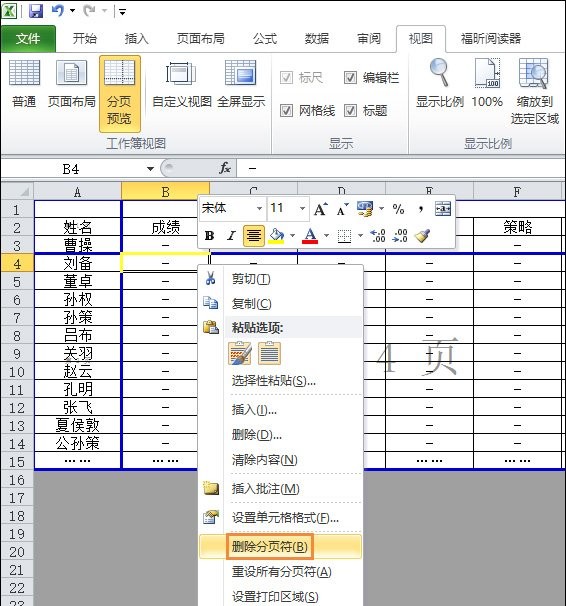Choose Reset All Page Breaks (重设所有分页符)
The image size is (566, 606).
click(x=281, y=572)
